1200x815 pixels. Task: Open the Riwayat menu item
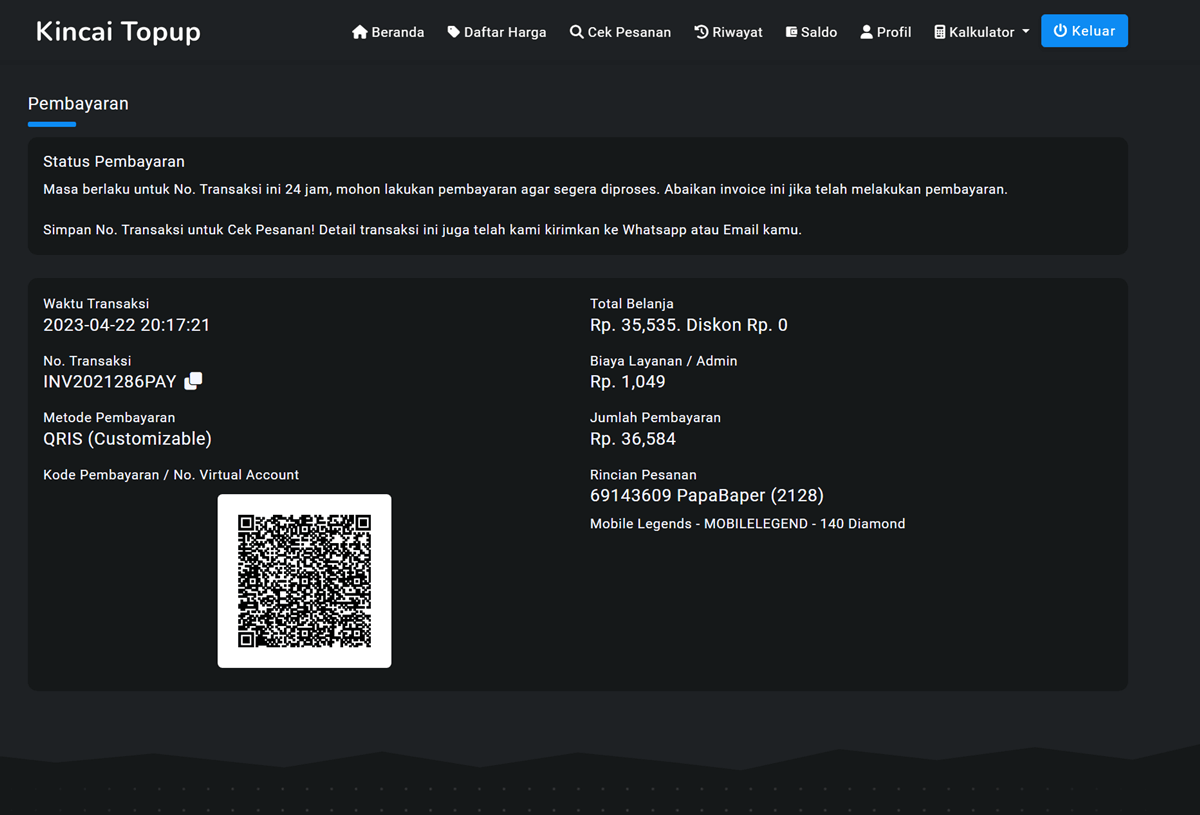729,32
